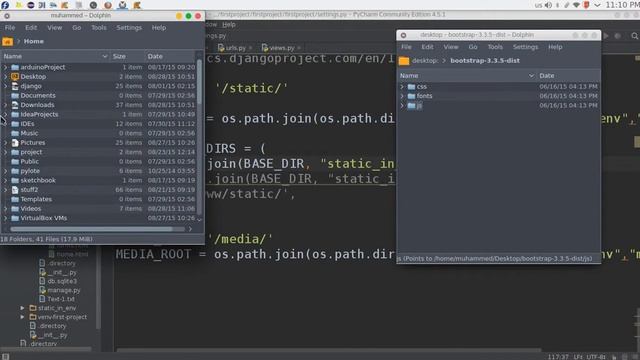Screen dimensions: 640x360
Task: Select Text-1.txt in PyCharm project tree
Action: click(61, 299)
